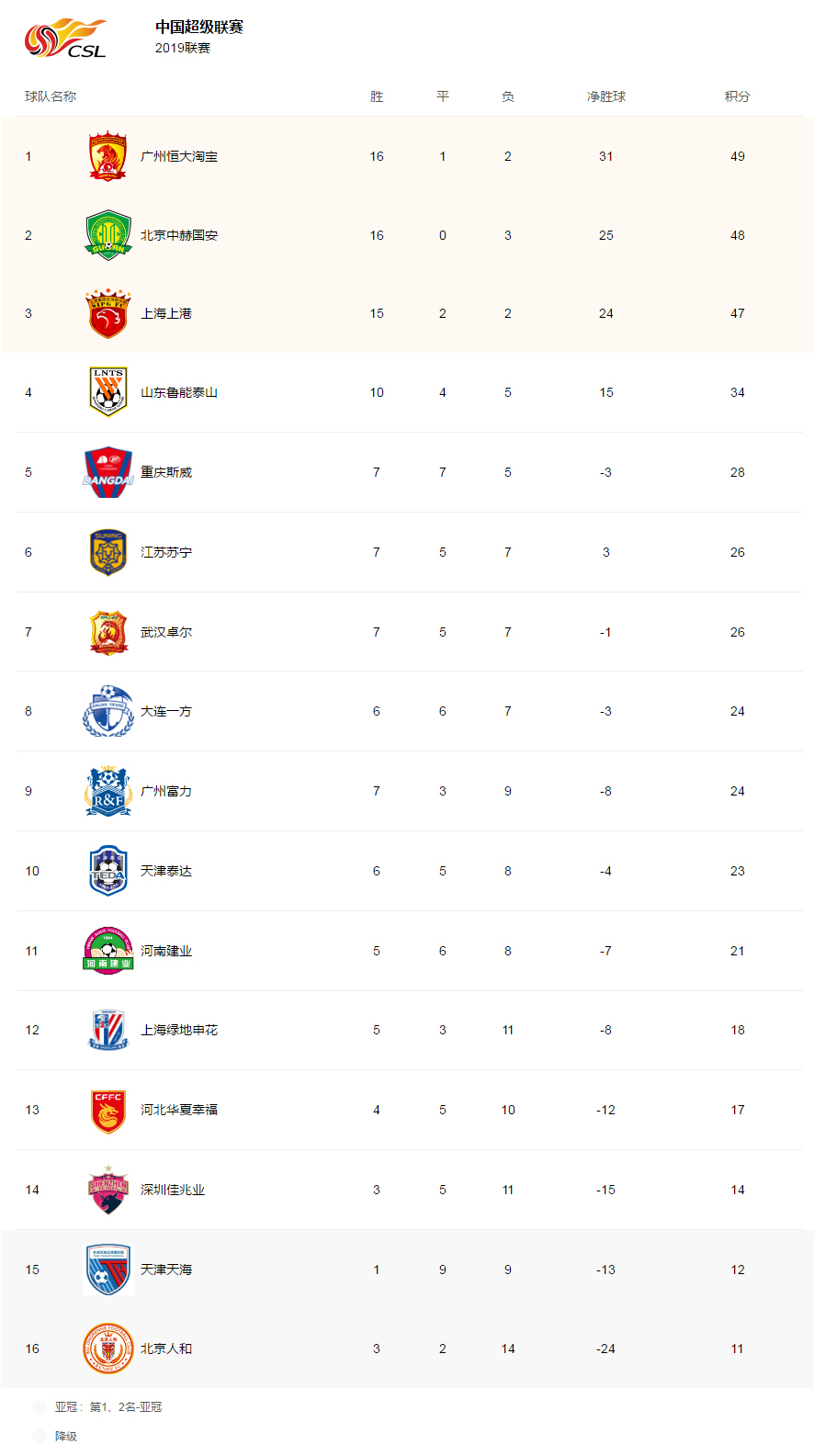Image resolution: width=814 pixels, height=1456 pixels.
Task: Click the 中国超级联赛 title
Action: tap(199, 28)
